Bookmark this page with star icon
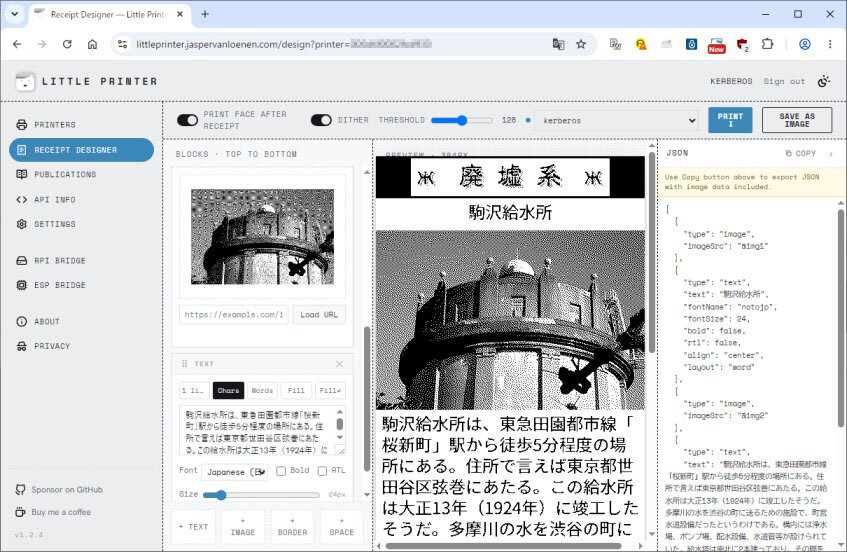847x552 pixels. click(x=581, y=44)
